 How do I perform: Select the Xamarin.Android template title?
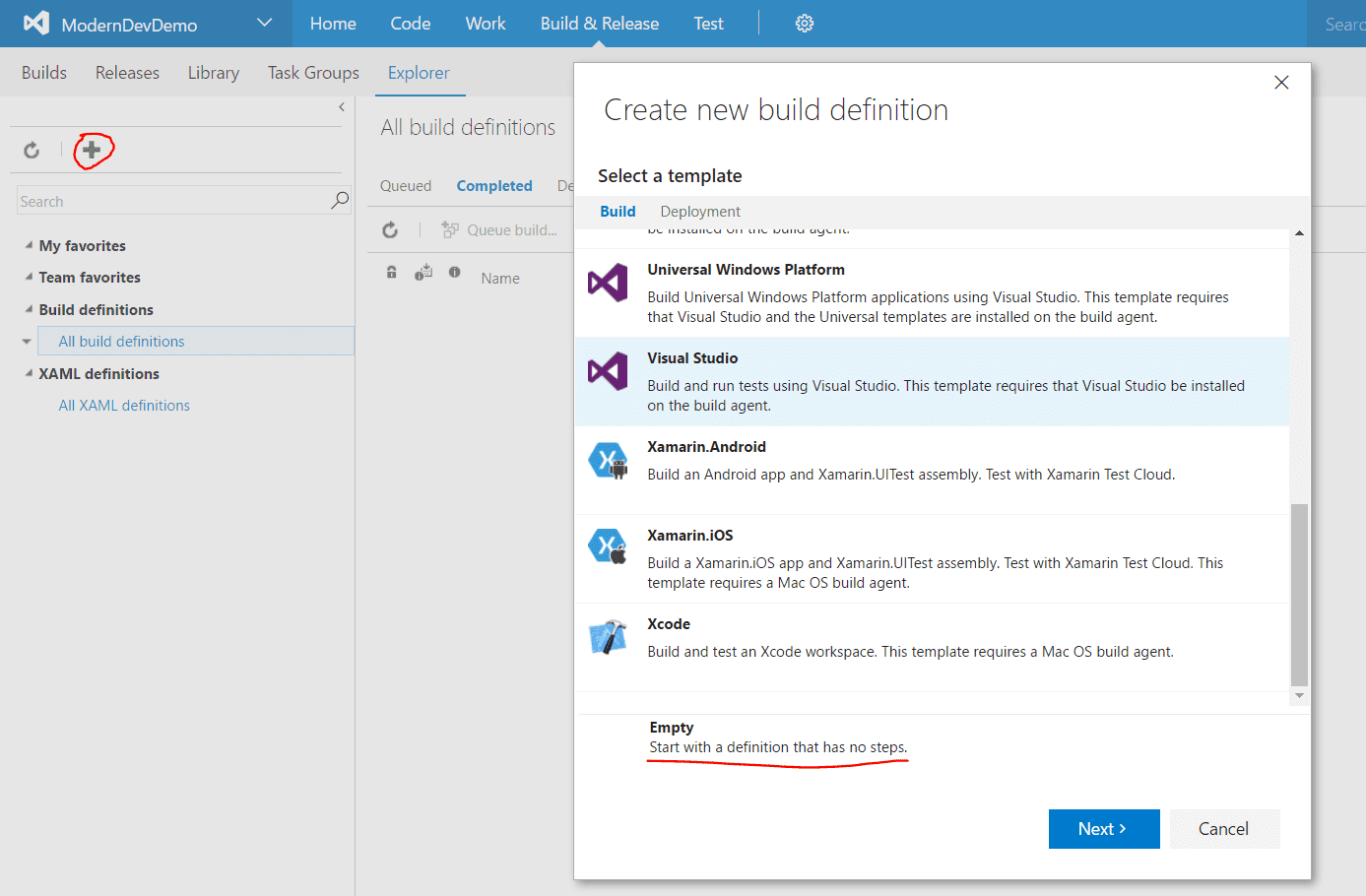tap(706, 447)
